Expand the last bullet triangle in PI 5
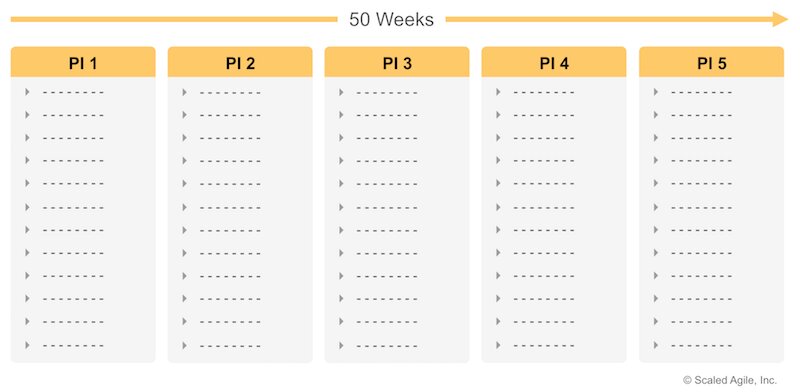This screenshot has height=392, width=800. coord(656,345)
